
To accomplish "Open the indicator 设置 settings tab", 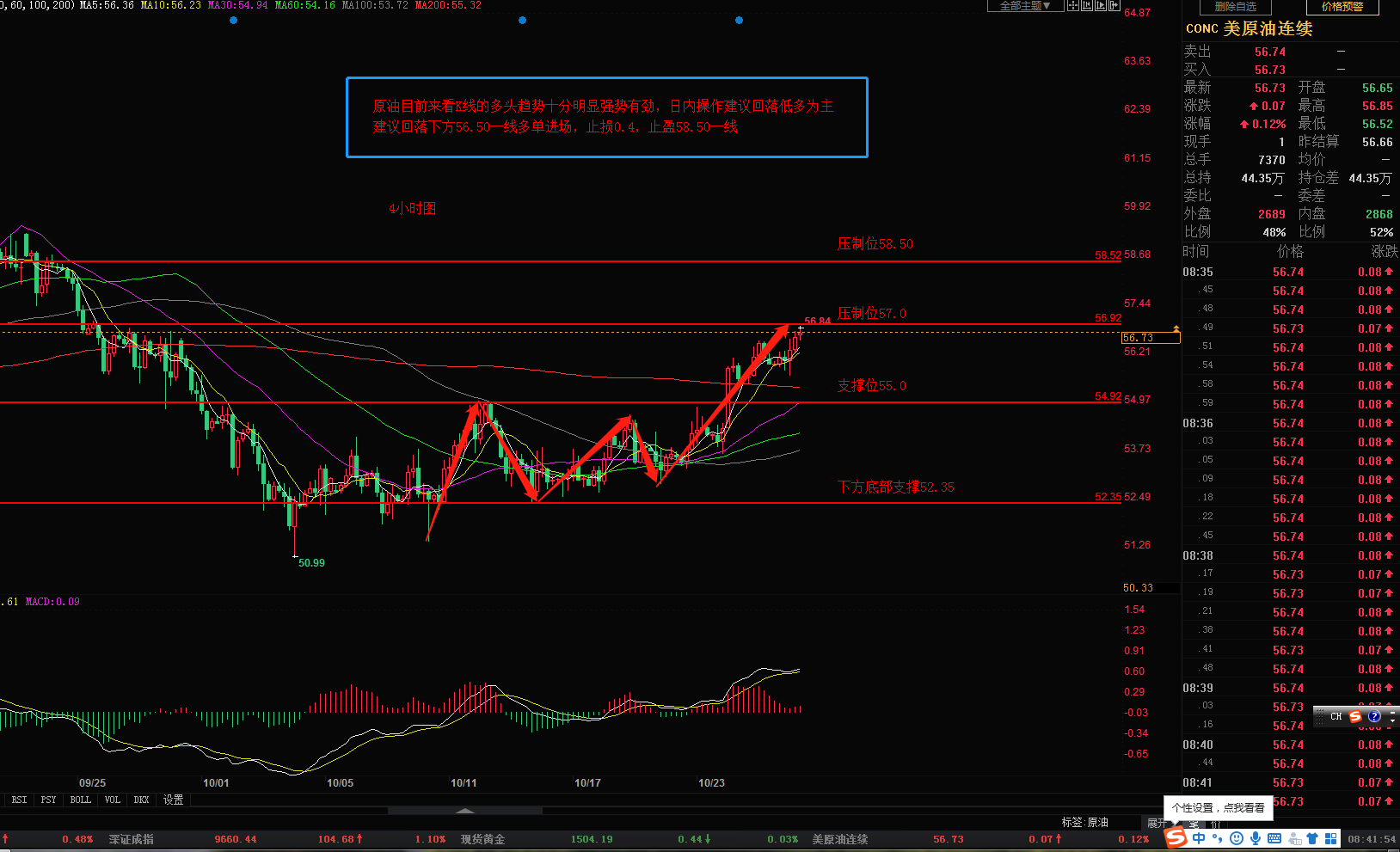I will [x=173, y=800].
